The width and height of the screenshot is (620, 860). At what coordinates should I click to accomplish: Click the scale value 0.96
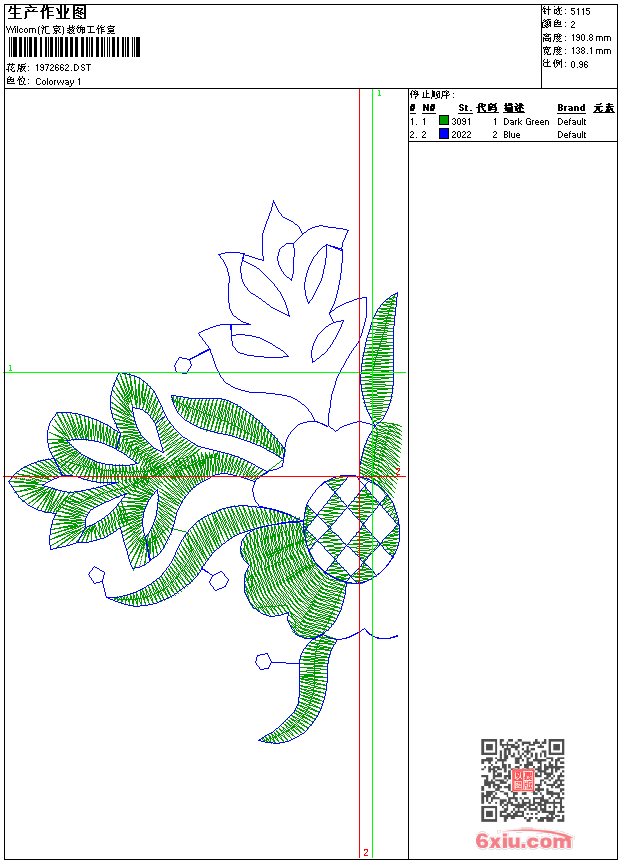pyautogui.click(x=579, y=64)
